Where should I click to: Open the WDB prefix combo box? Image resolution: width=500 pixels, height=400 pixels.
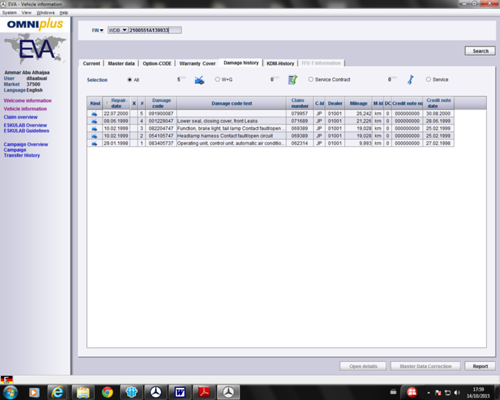[x=118, y=30]
